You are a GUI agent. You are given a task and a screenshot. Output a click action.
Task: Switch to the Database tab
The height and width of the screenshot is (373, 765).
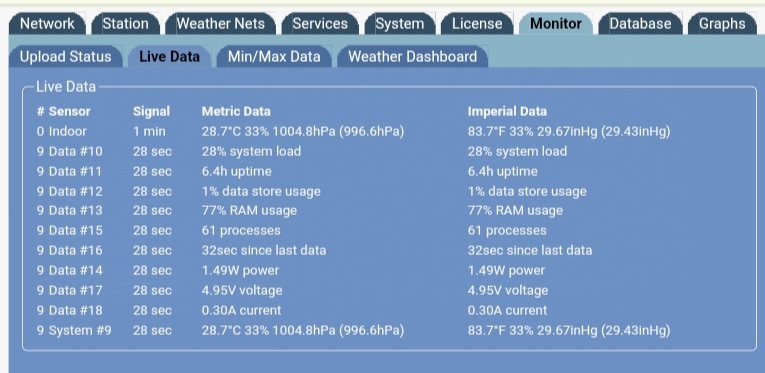(x=640, y=24)
